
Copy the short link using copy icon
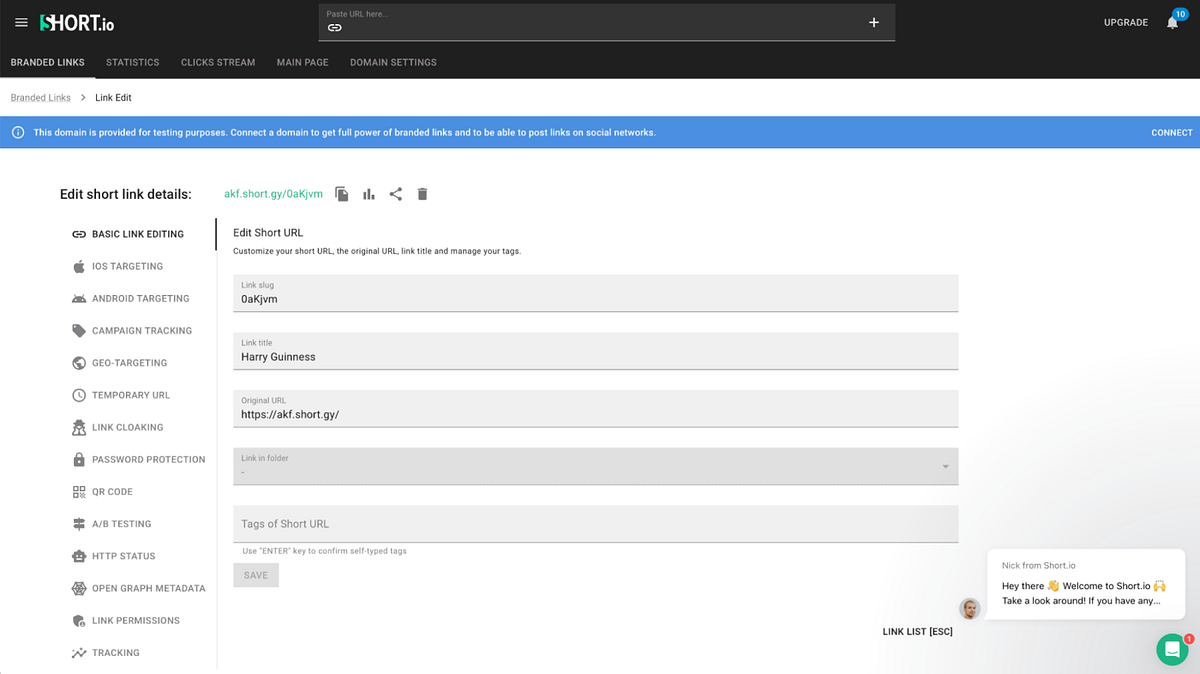click(341, 193)
